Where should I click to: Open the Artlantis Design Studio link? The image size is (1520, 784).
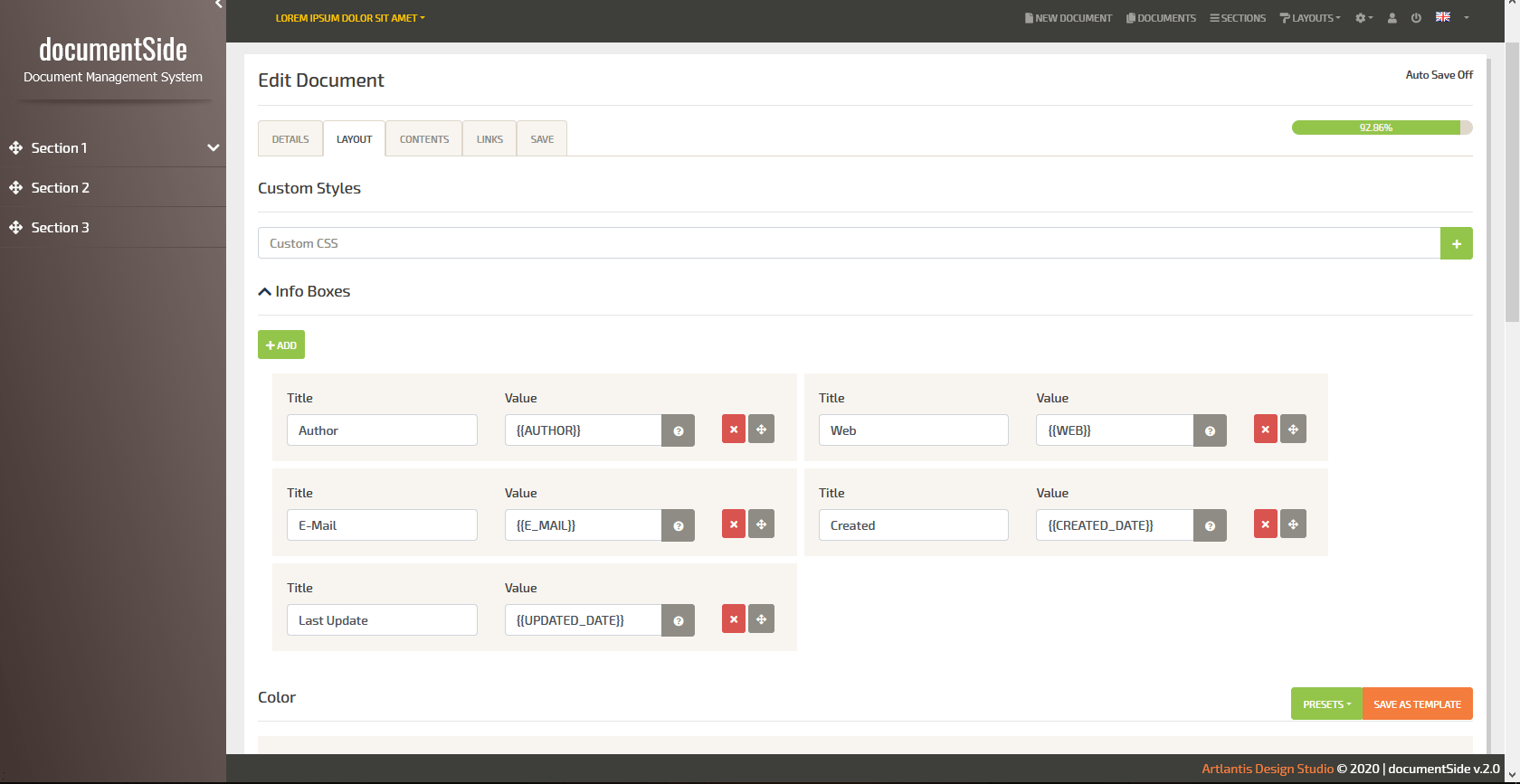point(1268,769)
